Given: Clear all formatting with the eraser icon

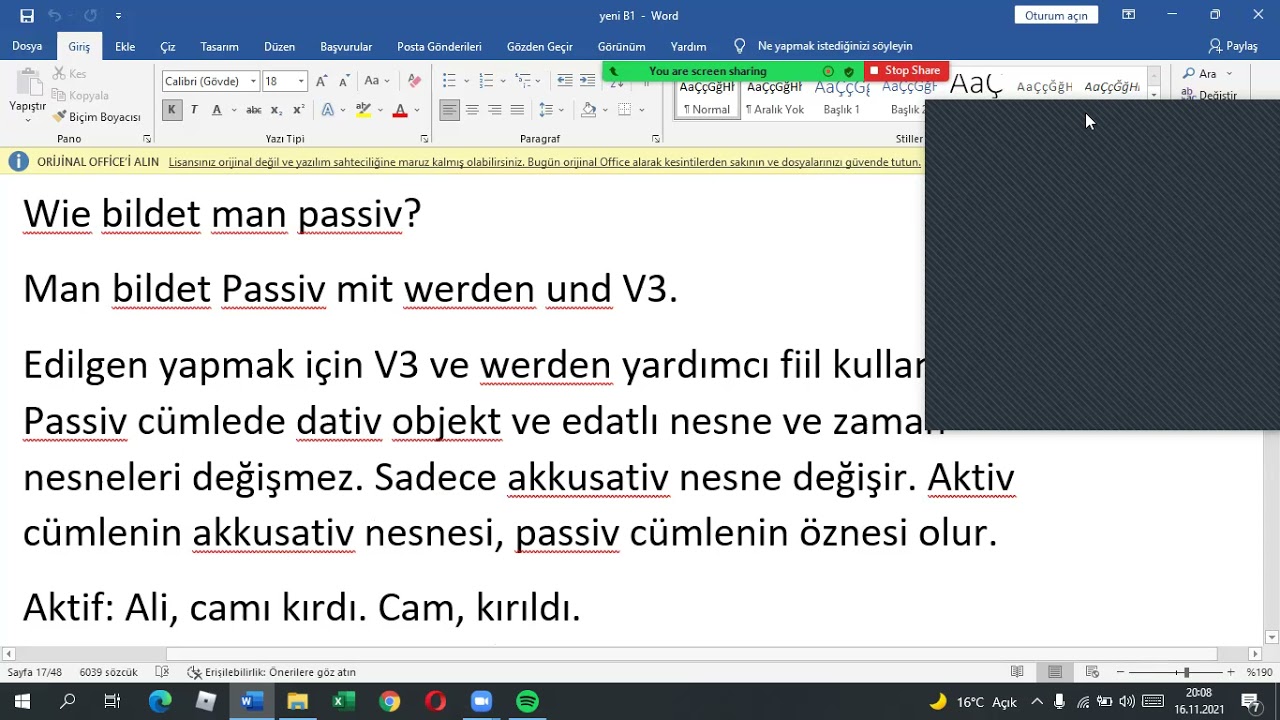Looking at the screenshot, I should coord(415,81).
